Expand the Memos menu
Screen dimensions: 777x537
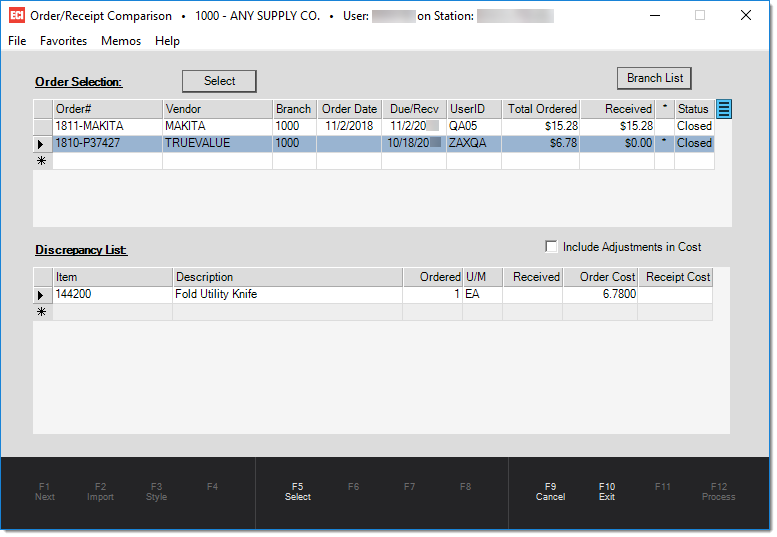(x=121, y=41)
